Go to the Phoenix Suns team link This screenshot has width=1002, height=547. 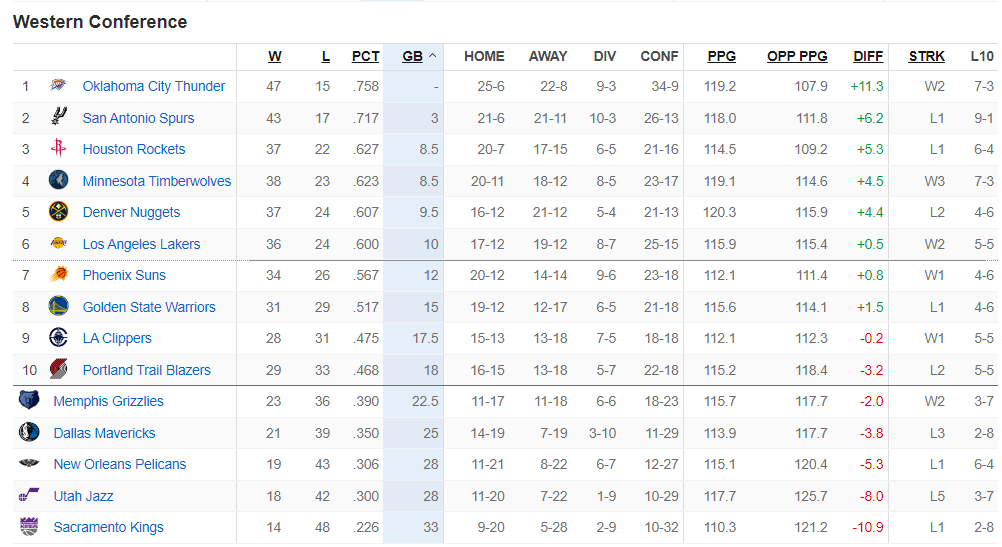tap(124, 275)
